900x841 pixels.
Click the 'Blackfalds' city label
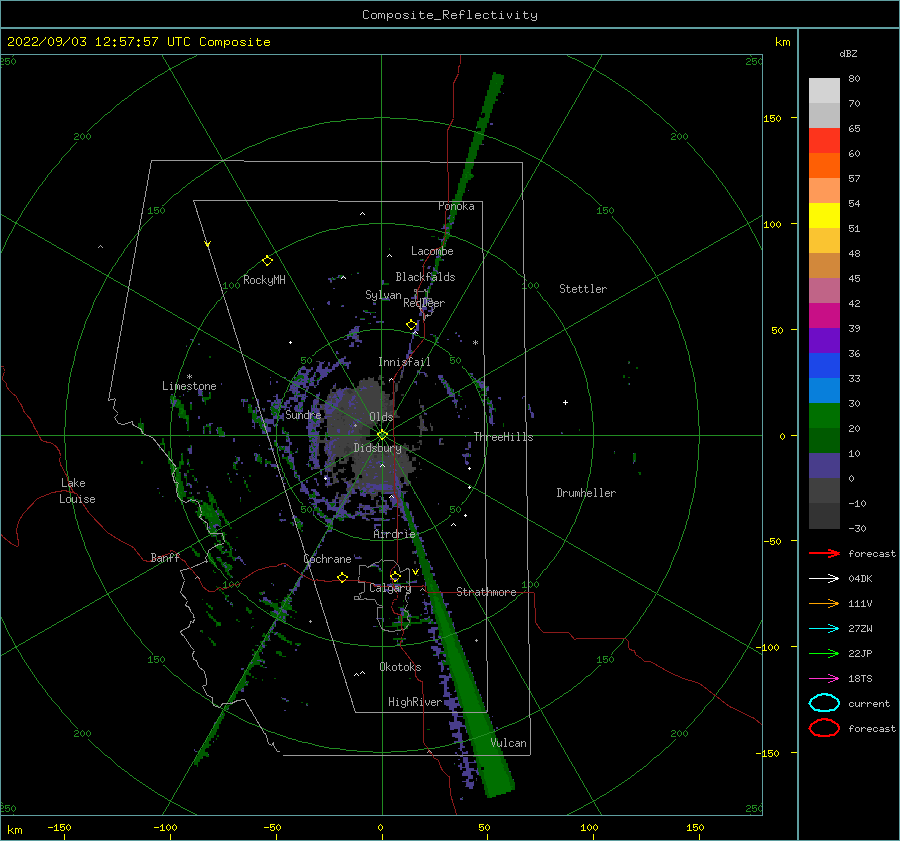[425, 277]
